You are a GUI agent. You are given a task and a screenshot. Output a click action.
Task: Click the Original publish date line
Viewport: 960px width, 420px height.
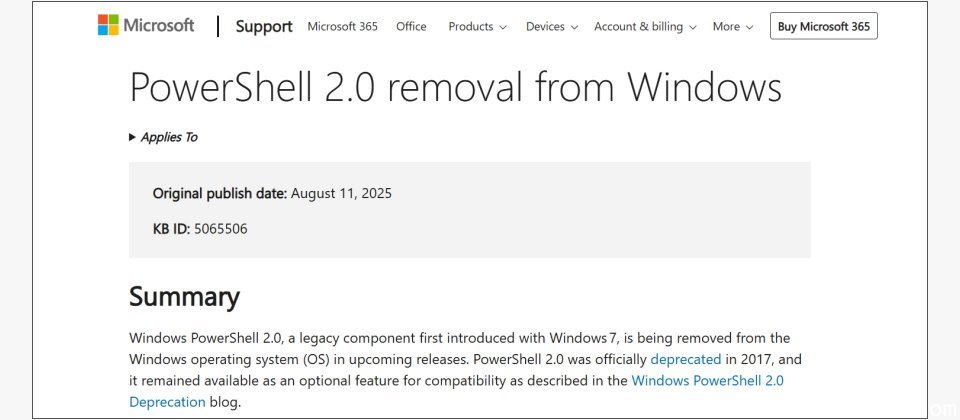pyautogui.click(x=272, y=193)
